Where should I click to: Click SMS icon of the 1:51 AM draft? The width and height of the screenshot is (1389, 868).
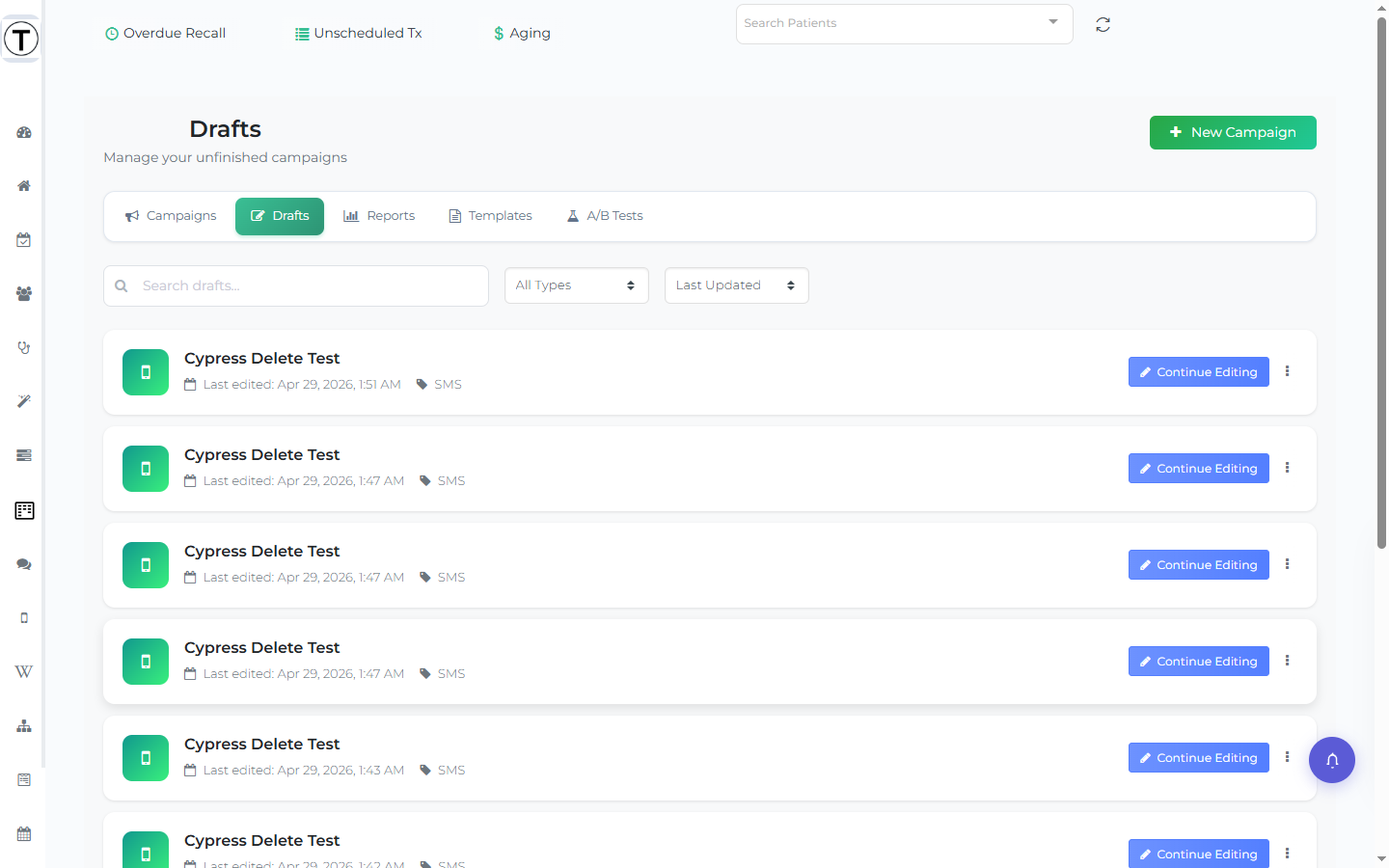coord(146,372)
